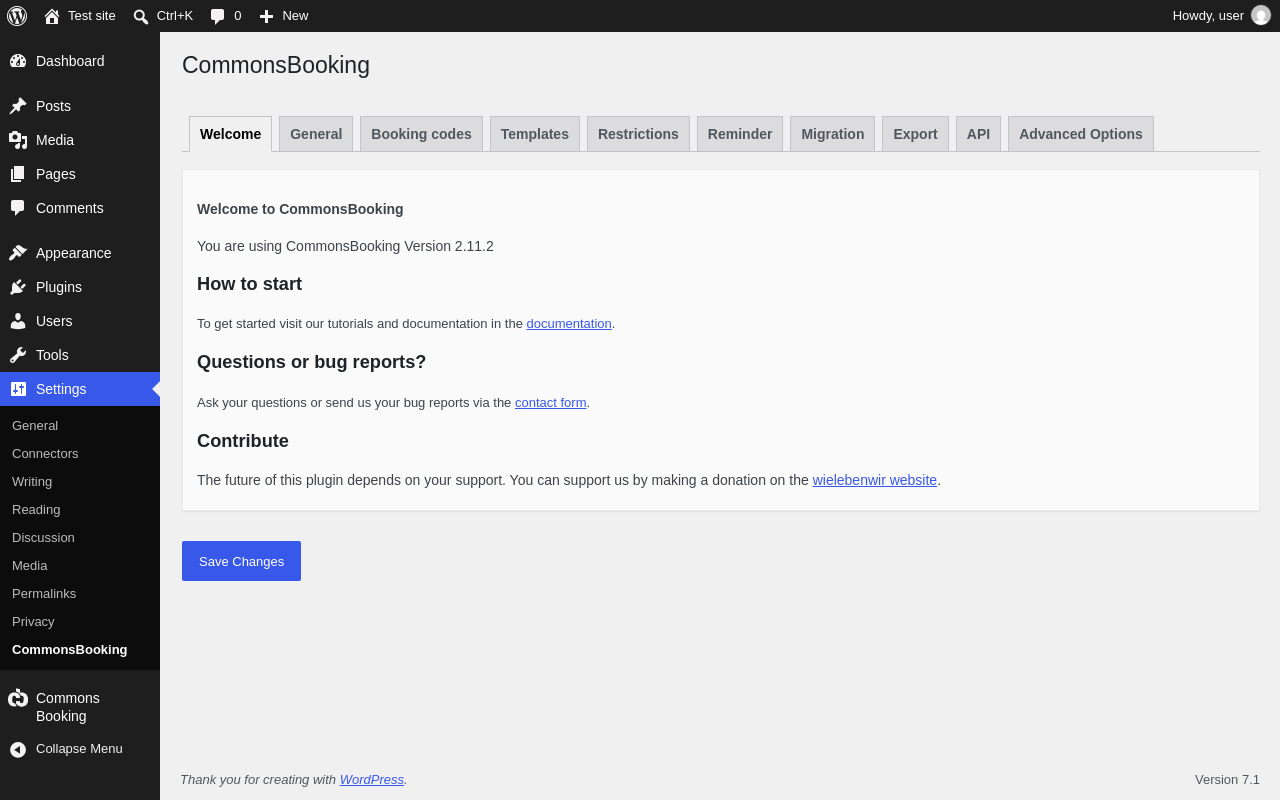Screen dimensions: 1280x800
Task: Select the Templates tab
Action: click(x=535, y=134)
